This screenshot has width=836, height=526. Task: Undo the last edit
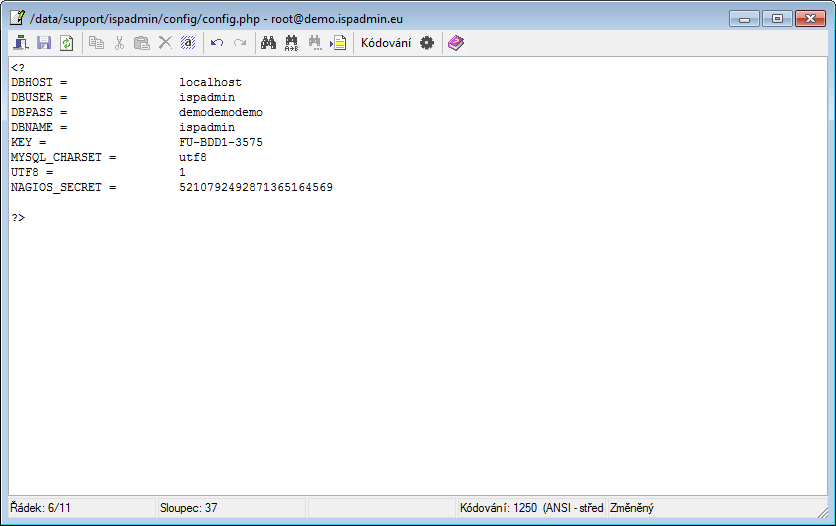pyautogui.click(x=217, y=43)
